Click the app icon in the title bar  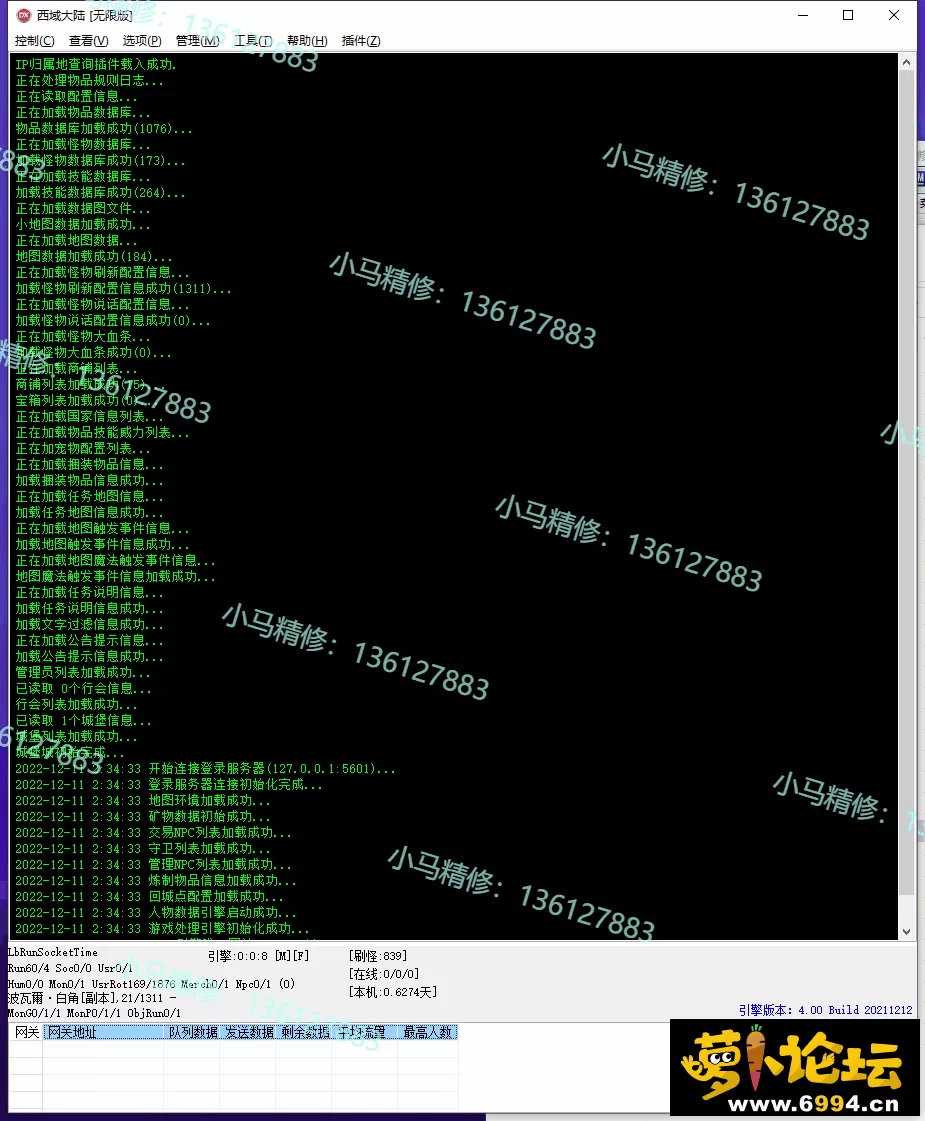click(24, 15)
